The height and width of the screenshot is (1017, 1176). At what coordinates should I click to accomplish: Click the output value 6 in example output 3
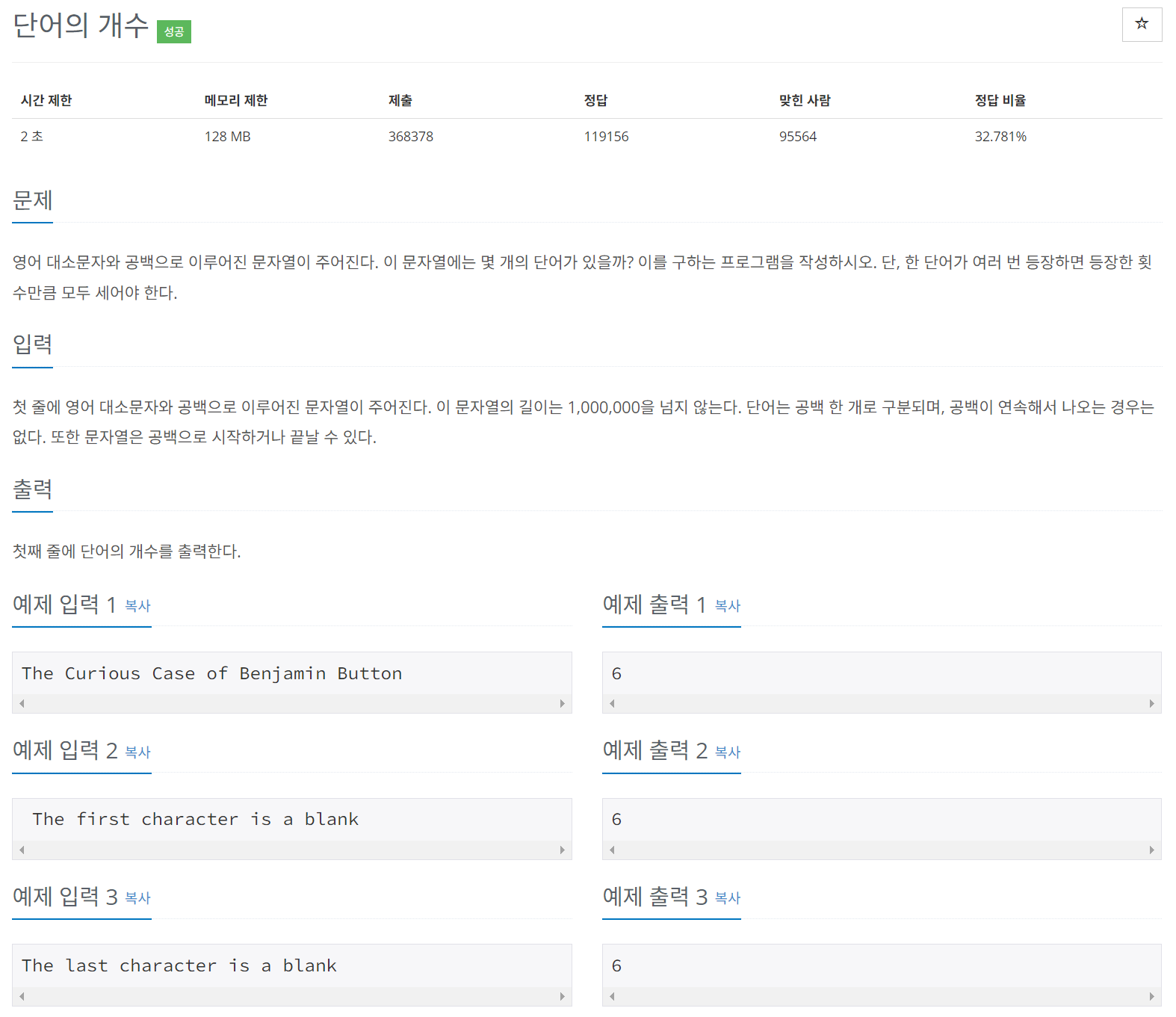click(616, 965)
